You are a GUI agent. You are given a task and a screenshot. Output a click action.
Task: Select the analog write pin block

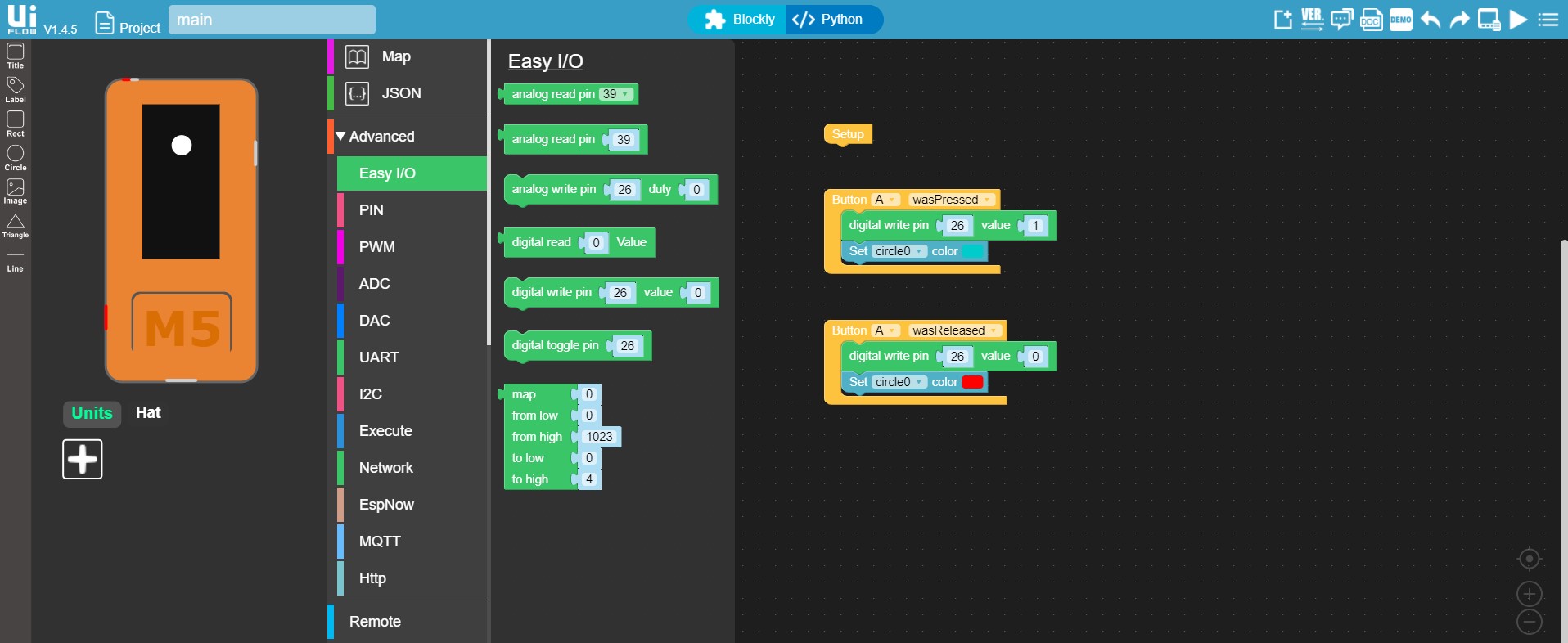click(x=555, y=189)
